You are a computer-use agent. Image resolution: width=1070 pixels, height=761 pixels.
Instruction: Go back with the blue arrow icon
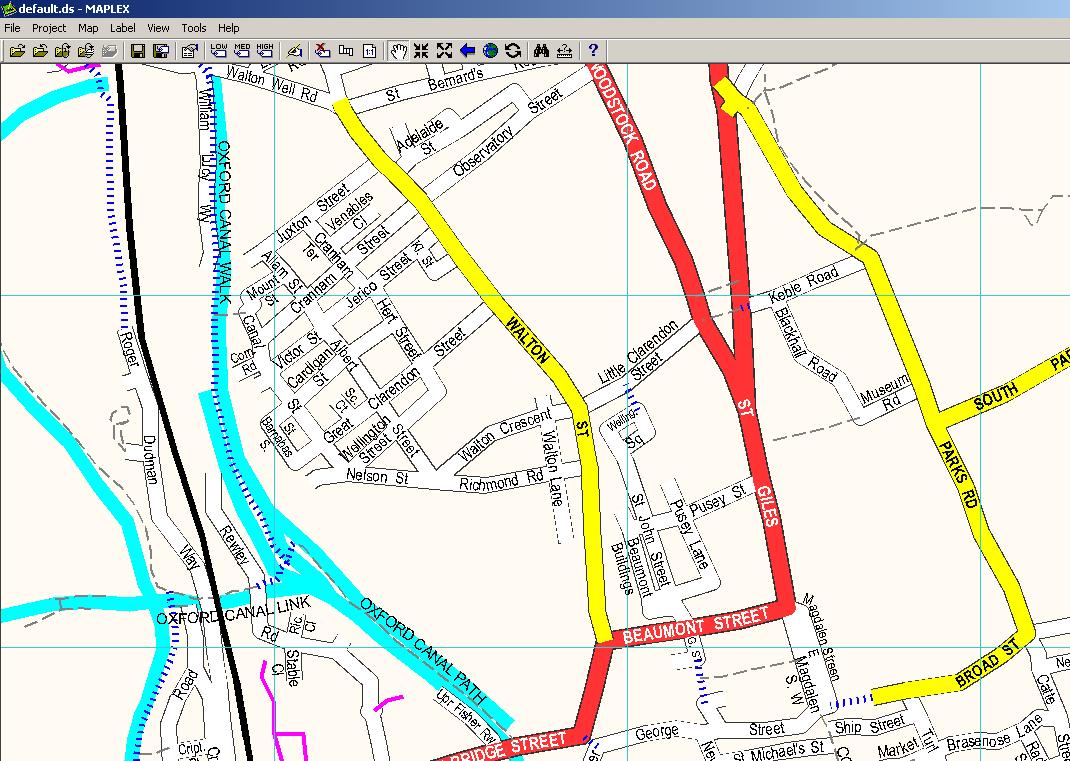pos(467,51)
